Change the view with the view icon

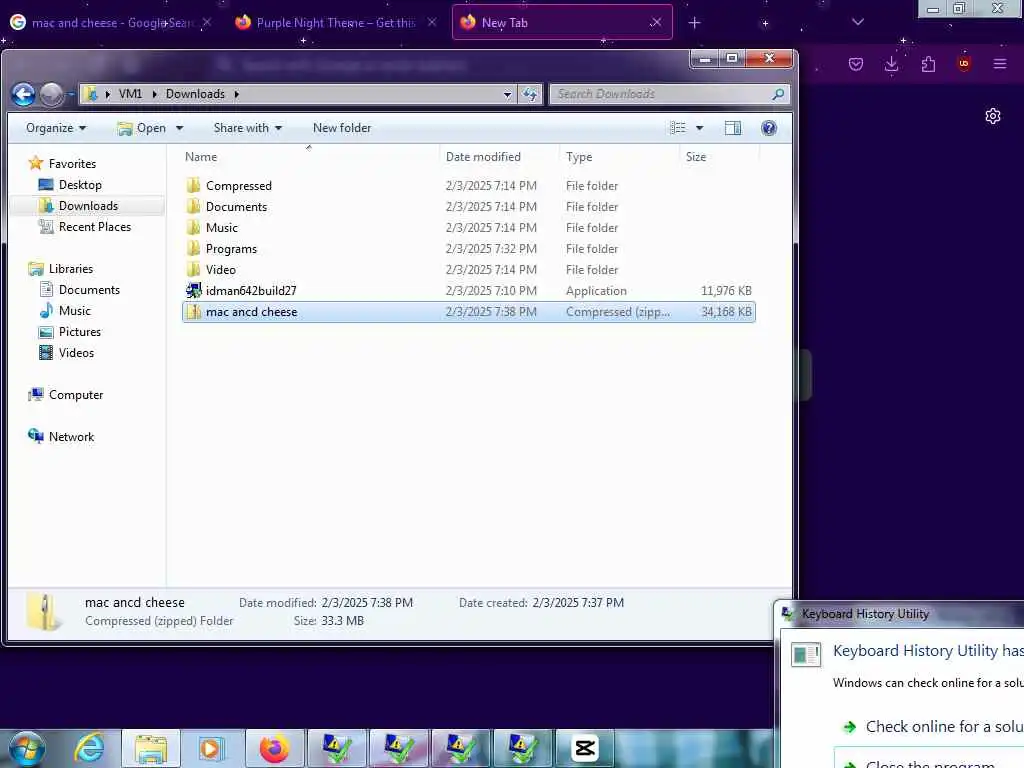click(x=678, y=128)
